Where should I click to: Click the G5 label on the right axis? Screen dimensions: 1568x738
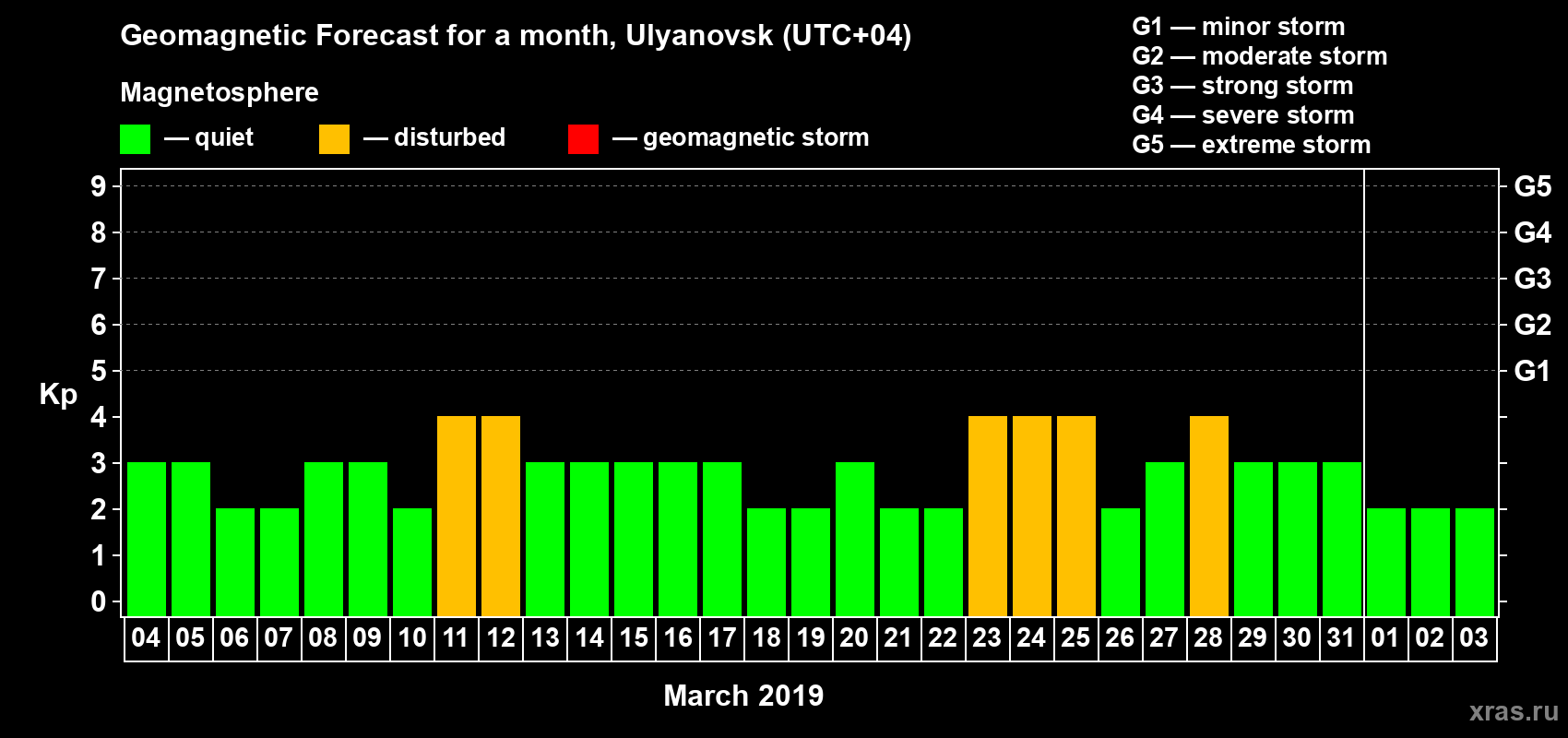[1532, 186]
